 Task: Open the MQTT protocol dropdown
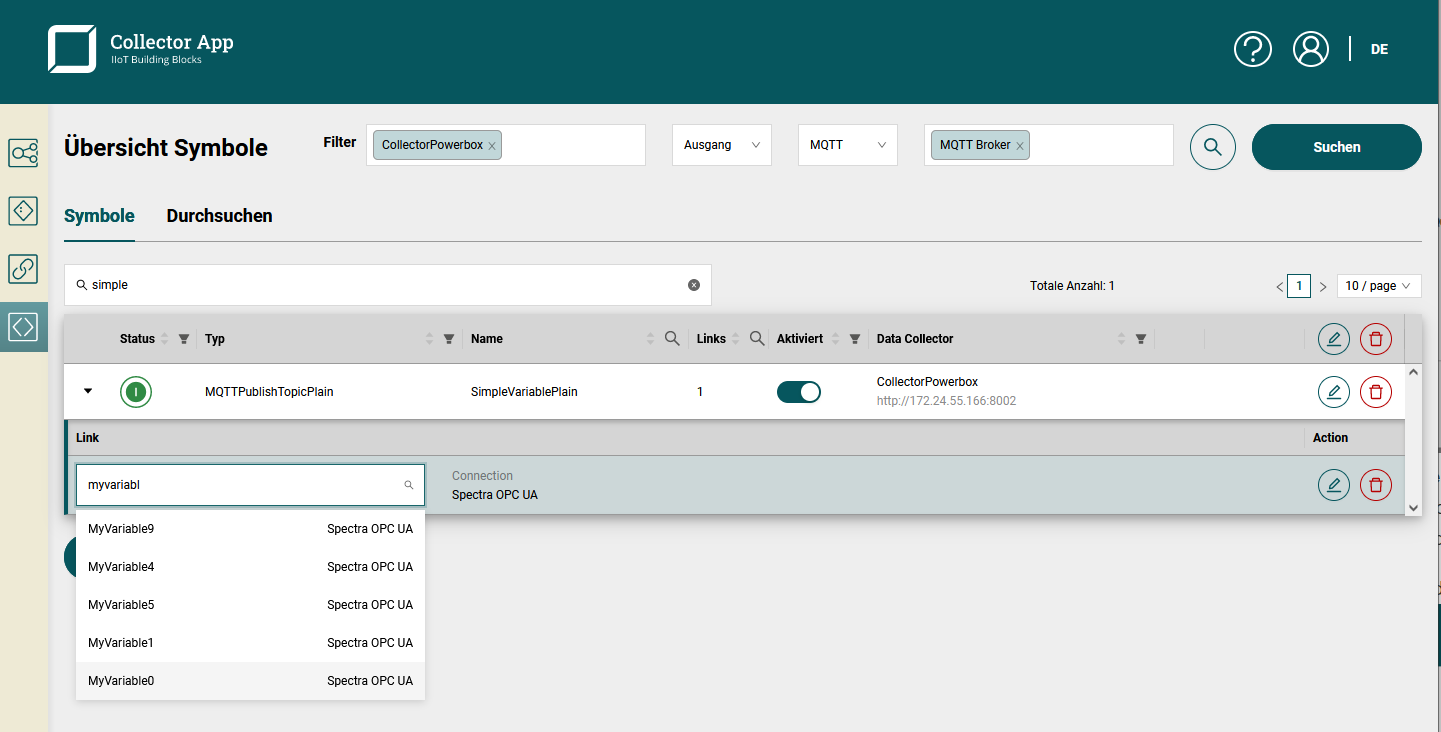(847, 145)
